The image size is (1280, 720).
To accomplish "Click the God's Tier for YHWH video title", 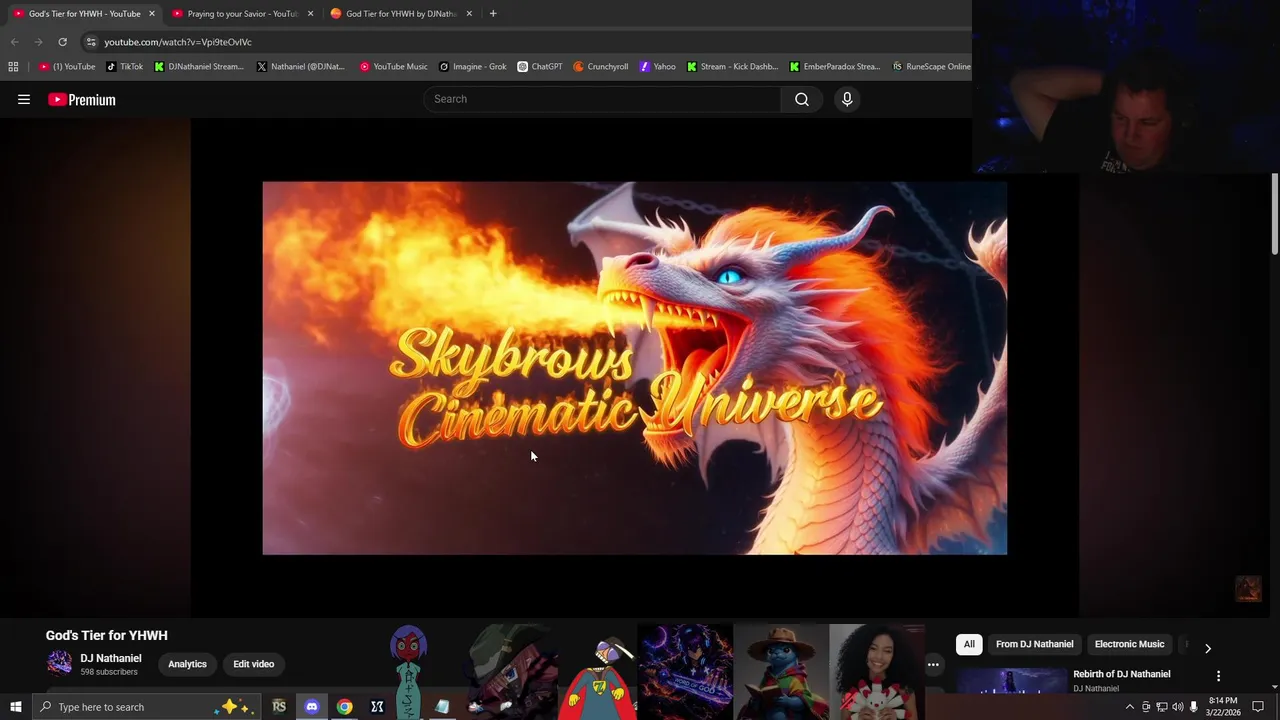I will [x=106, y=635].
